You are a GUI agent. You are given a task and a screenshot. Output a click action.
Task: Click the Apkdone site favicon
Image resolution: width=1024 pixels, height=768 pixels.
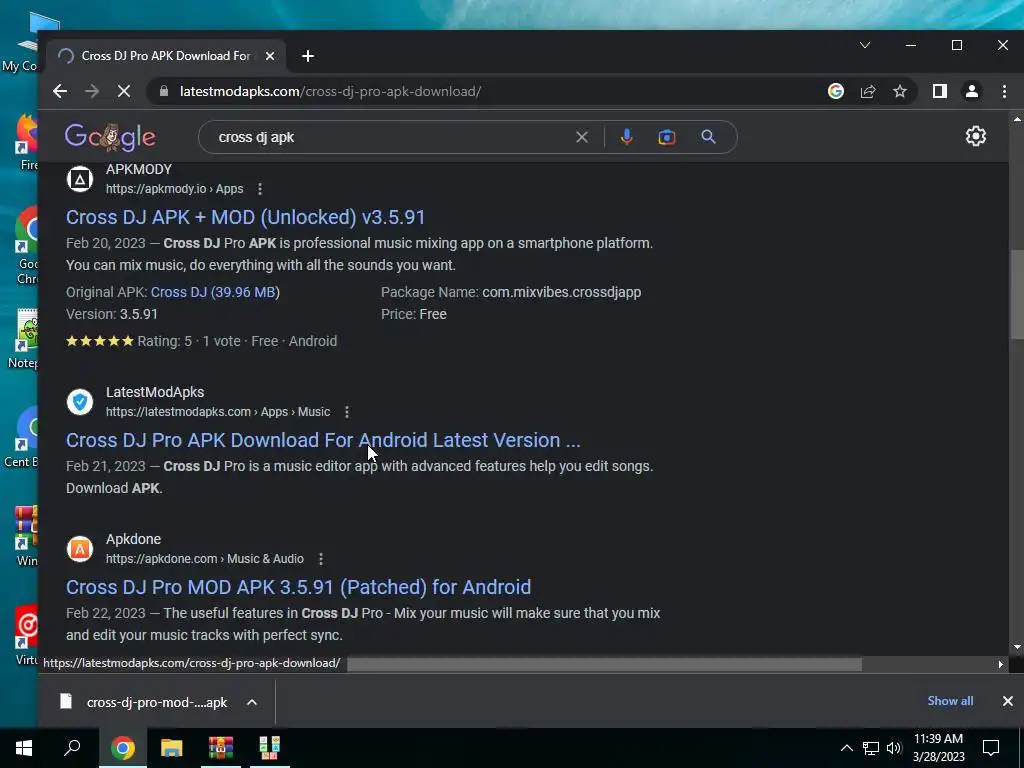[x=80, y=549]
